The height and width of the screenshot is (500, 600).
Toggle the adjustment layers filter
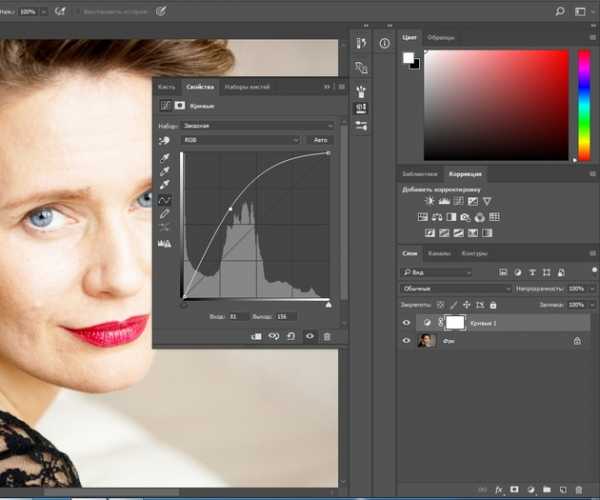[518, 272]
